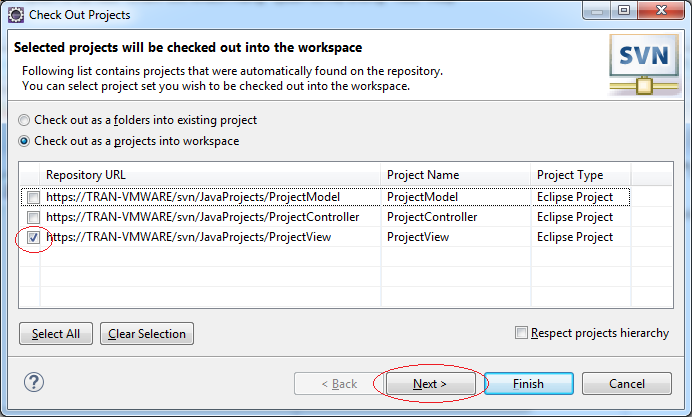
Task: Sort by Project Name column header
Action: tap(456, 175)
